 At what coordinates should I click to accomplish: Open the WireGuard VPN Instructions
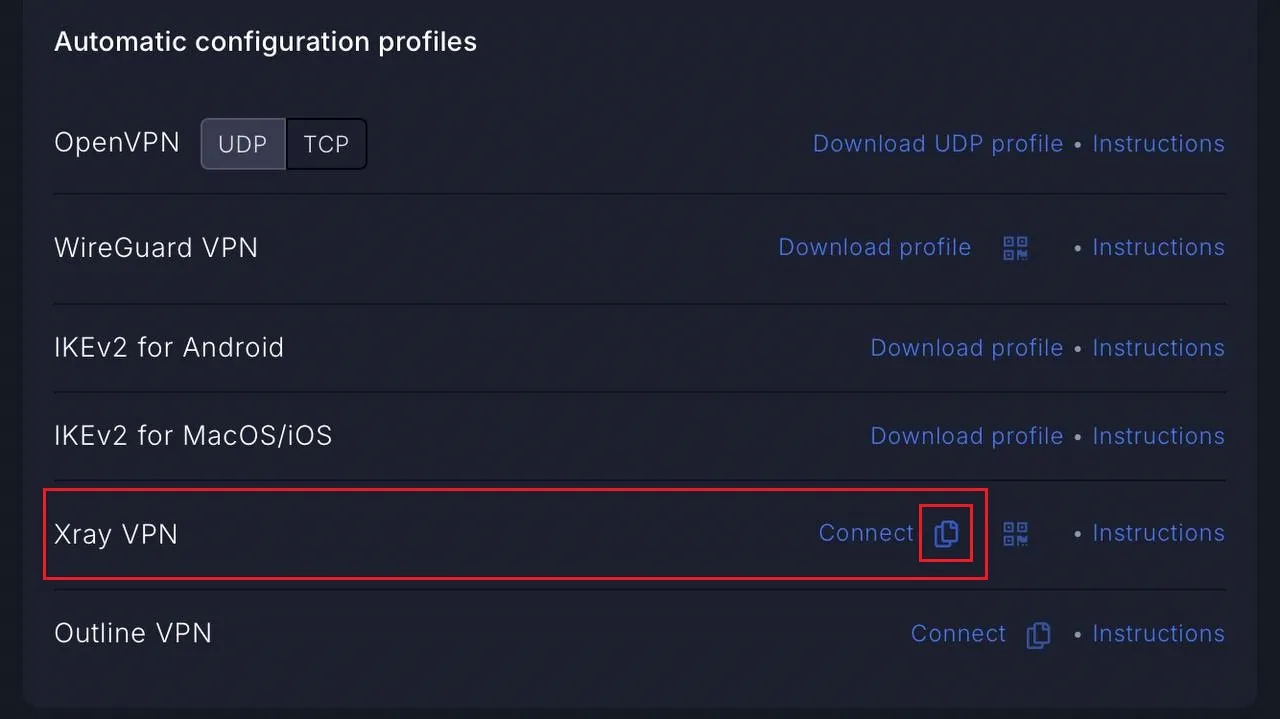[x=1158, y=247]
